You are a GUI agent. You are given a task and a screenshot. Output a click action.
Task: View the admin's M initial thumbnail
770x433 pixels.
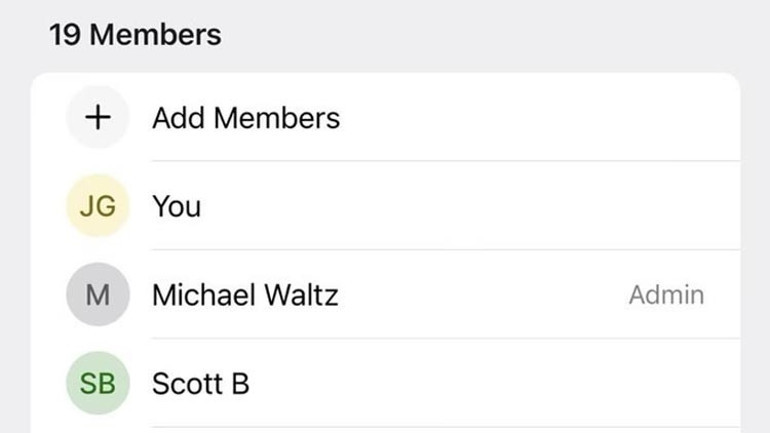[x=98, y=295]
